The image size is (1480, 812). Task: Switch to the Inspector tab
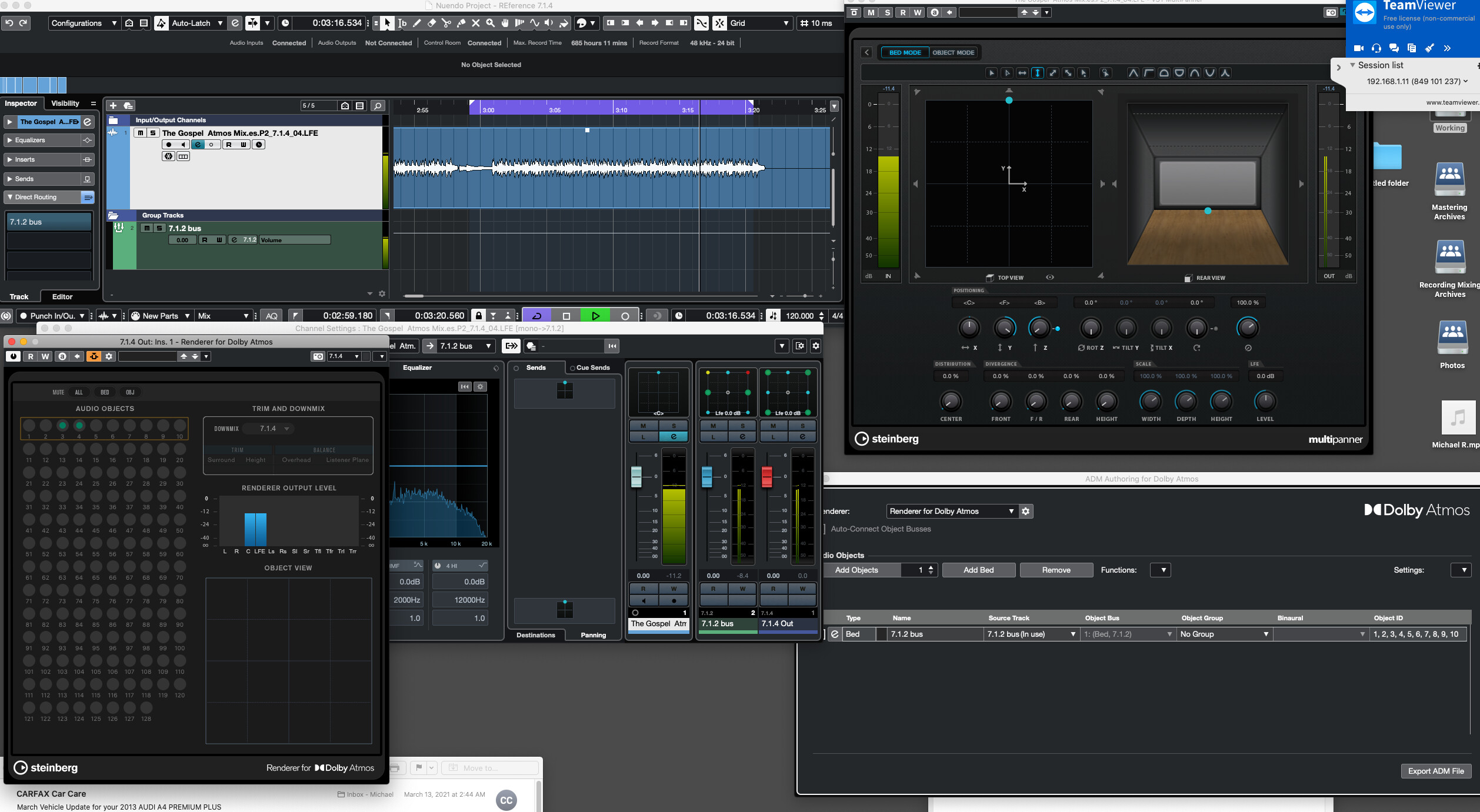(x=21, y=103)
